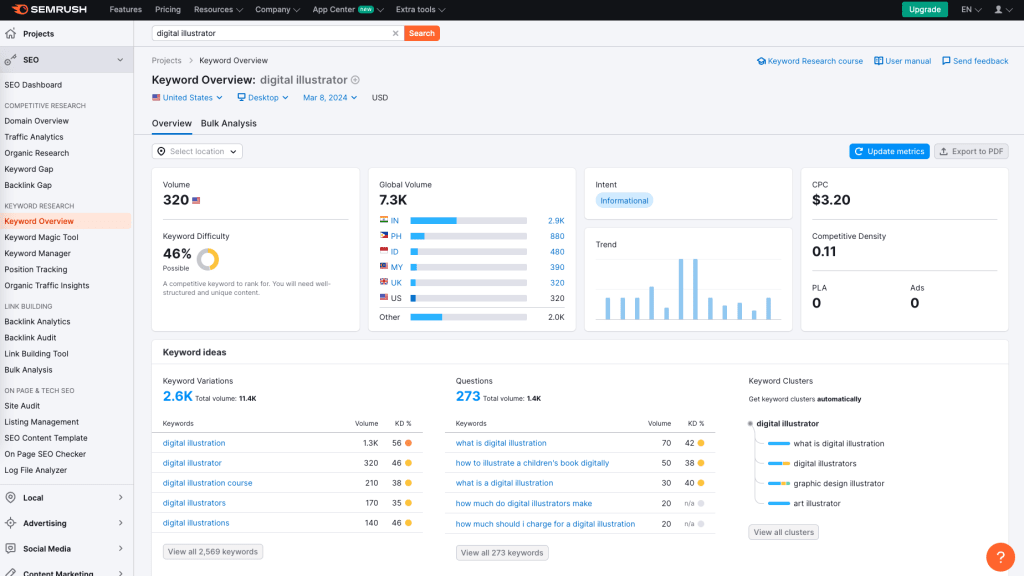Click the India flag in Global Volume
The height and width of the screenshot is (576, 1024).
384,220
